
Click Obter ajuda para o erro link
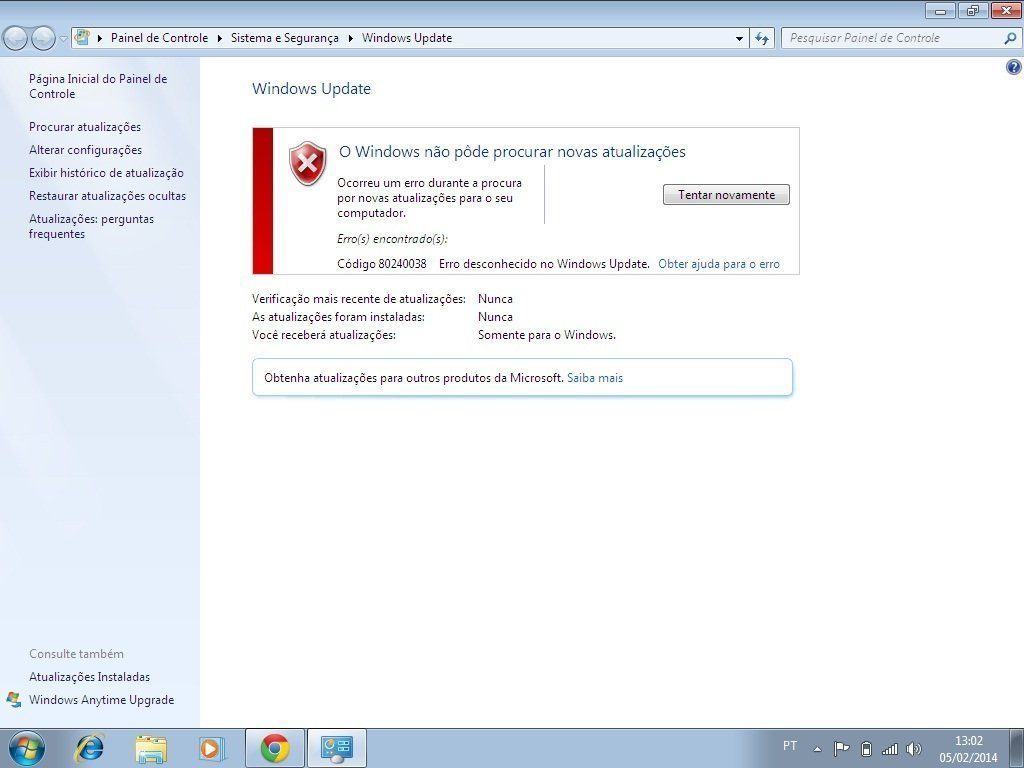pyautogui.click(x=719, y=264)
